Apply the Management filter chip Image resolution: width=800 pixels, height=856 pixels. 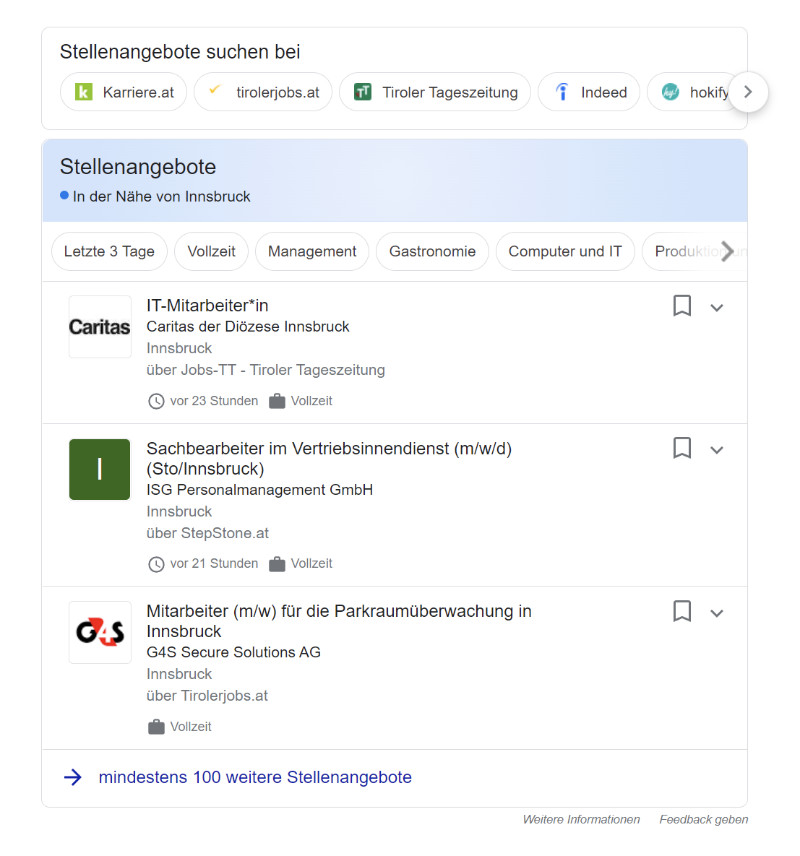click(312, 251)
